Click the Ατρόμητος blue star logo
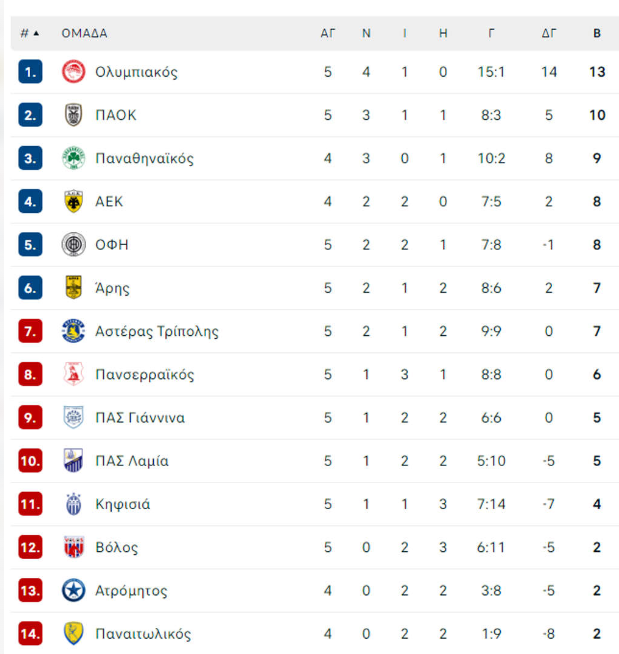 tap(73, 591)
